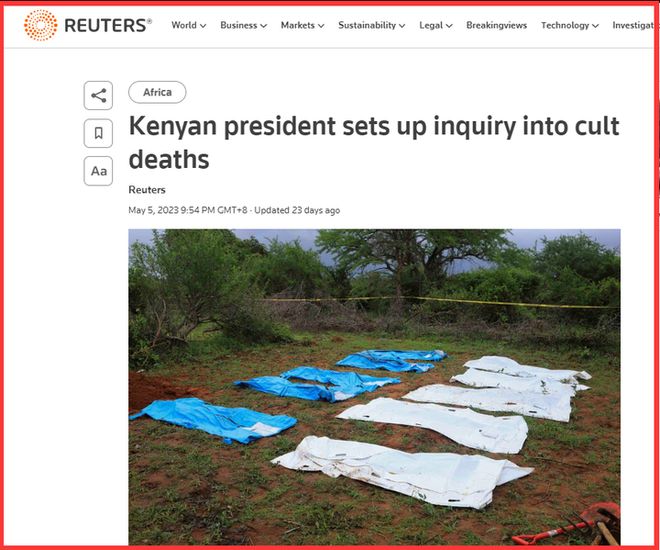This screenshot has height=550, width=660.
Task: Open the share article icon
Action: tap(98, 96)
